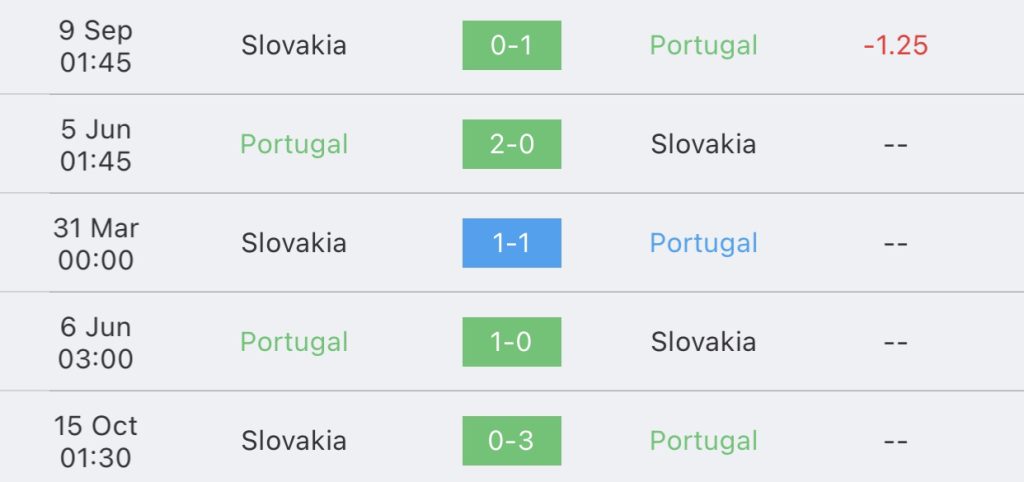Select Portugal in the 9 Sep match

[x=703, y=46]
